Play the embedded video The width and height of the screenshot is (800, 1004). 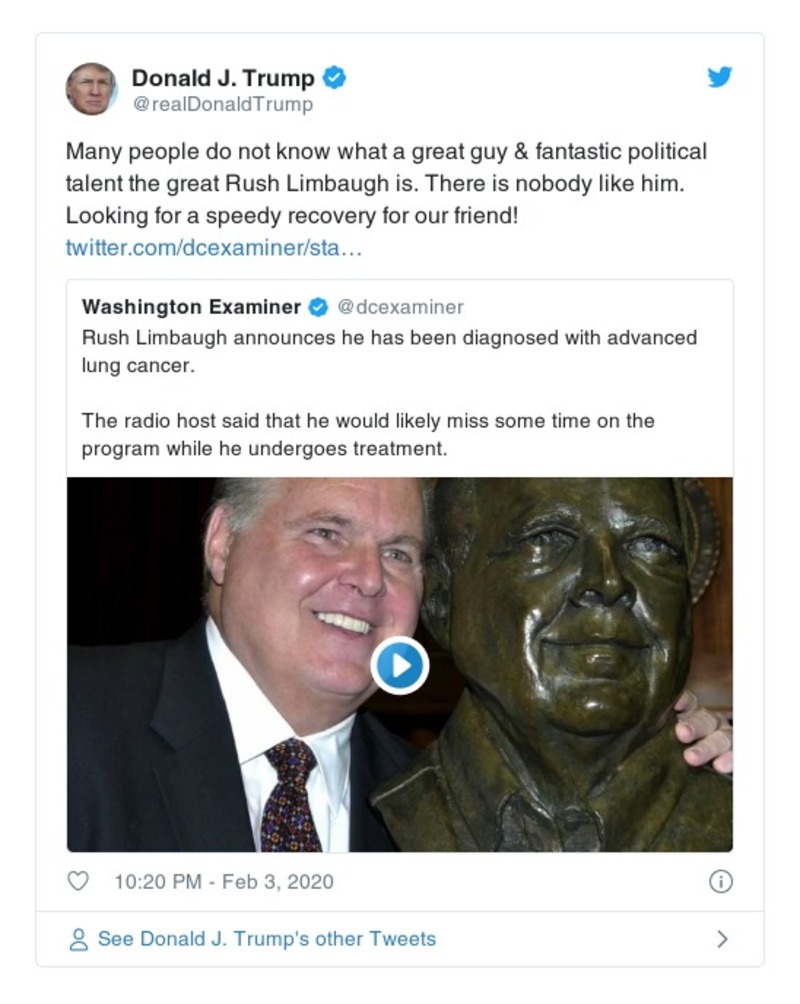(x=400, y=665)
